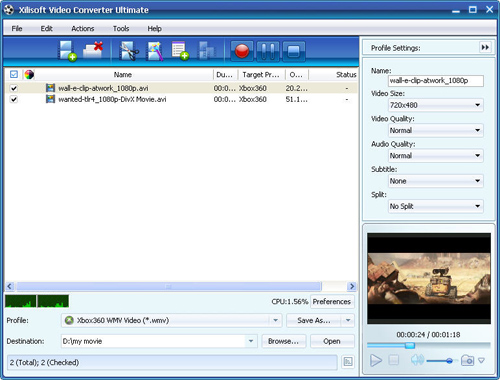The height and width of the screenshot is (380, 500).
Task: Click the horizontal scrollbar of the file list
Action: coord(169,286)
